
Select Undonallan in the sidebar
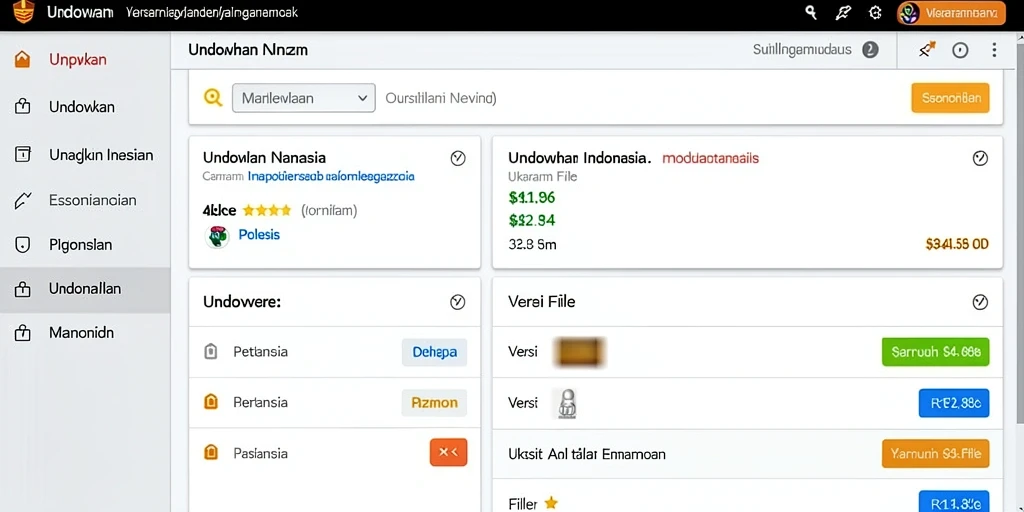point(85,289)
